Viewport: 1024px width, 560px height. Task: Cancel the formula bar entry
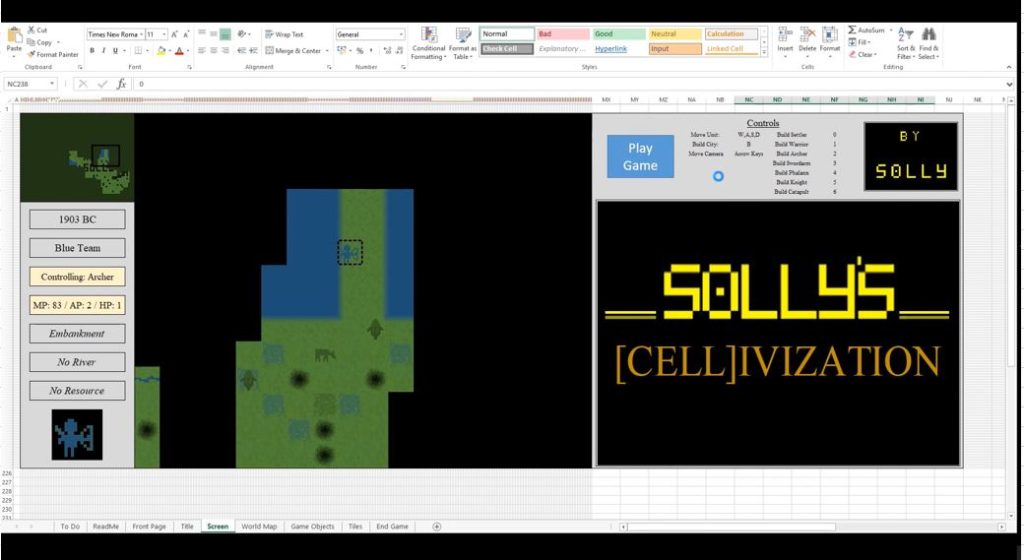(83, 84)
